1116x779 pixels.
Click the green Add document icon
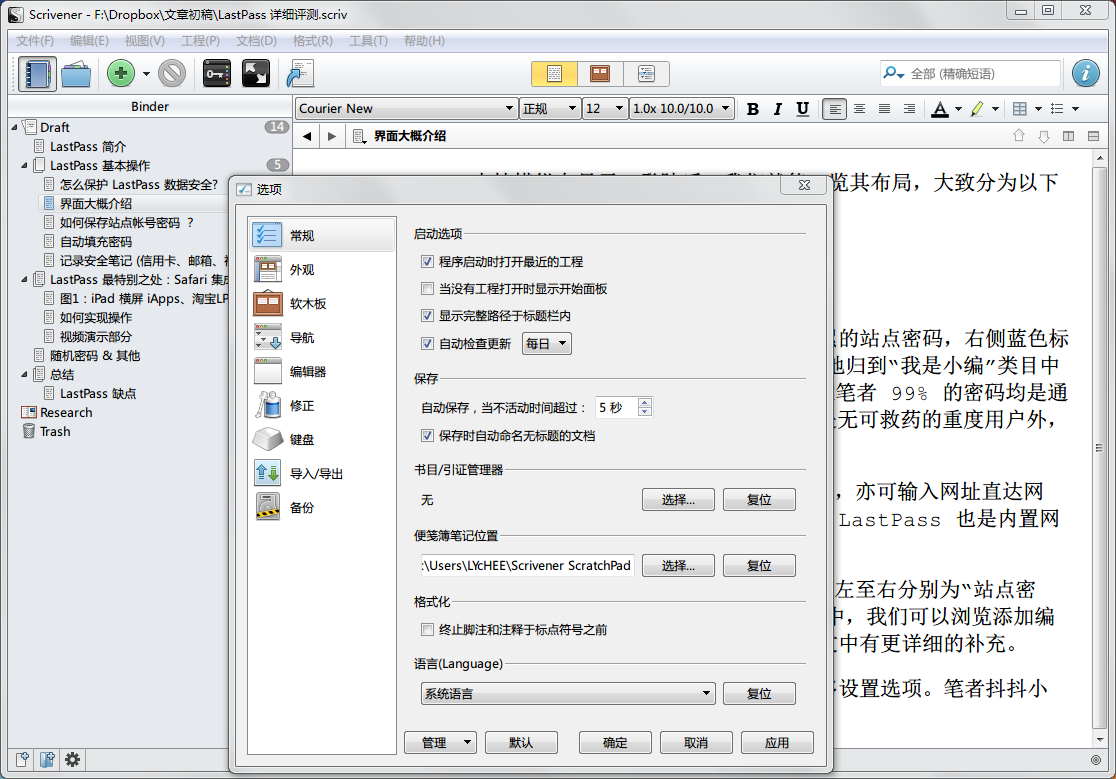point(121,74)
